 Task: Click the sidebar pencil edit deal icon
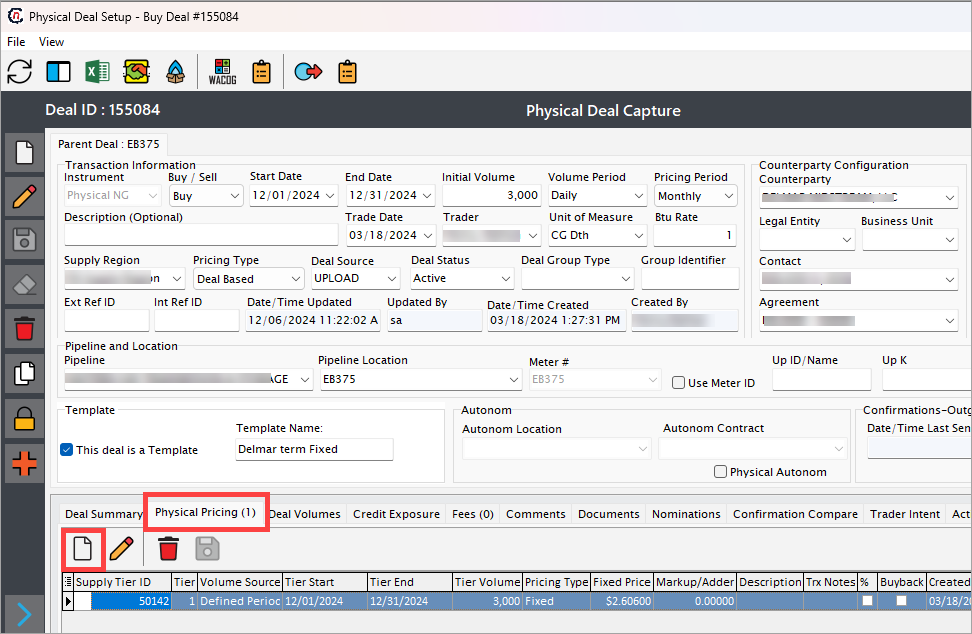[24, 196]
